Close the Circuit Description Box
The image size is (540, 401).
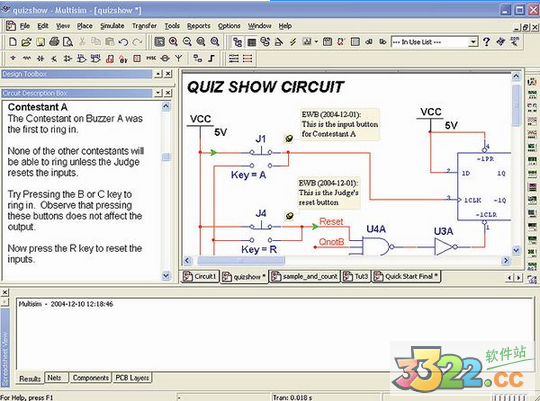[x=168, y=93]
